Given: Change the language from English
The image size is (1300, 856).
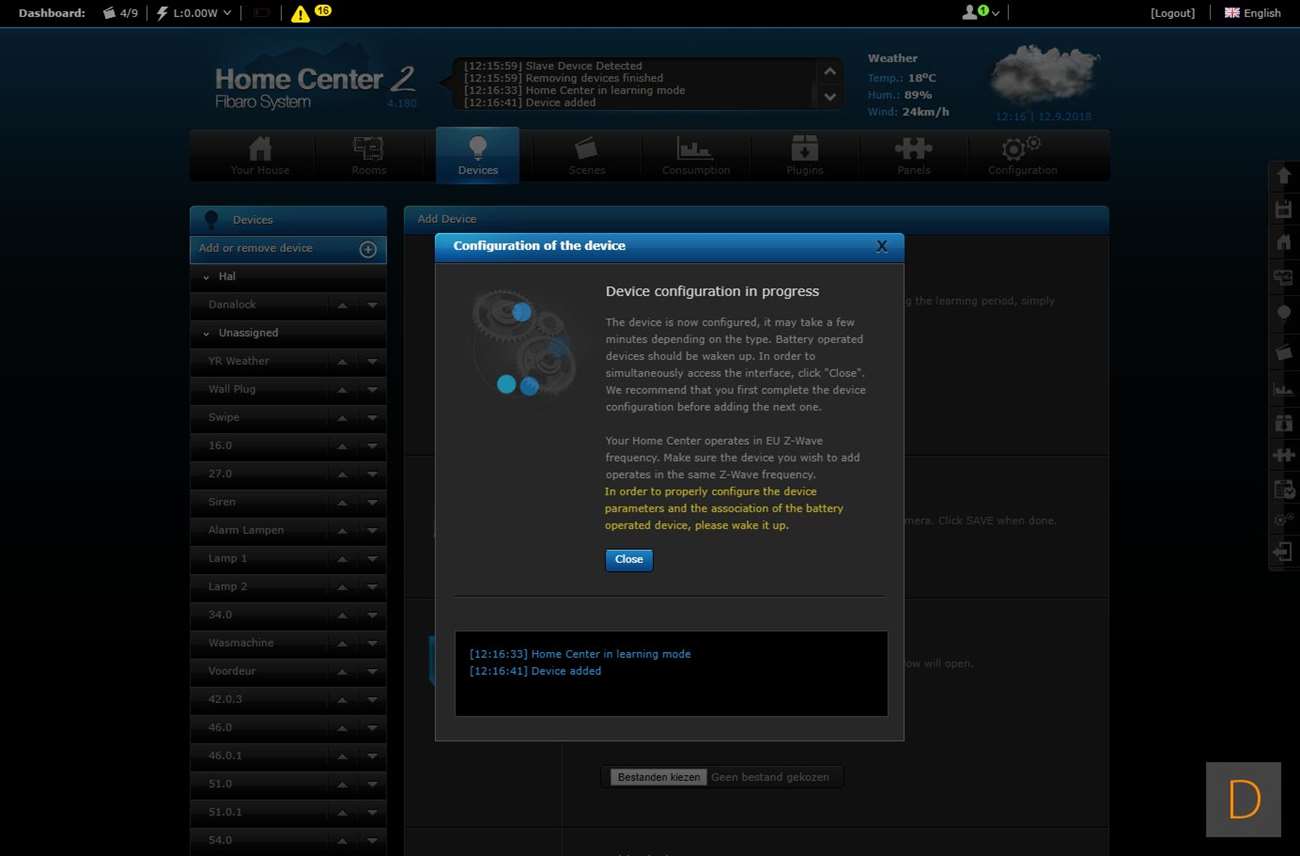Looking at the screenshot, I should tap(1253, 13).
